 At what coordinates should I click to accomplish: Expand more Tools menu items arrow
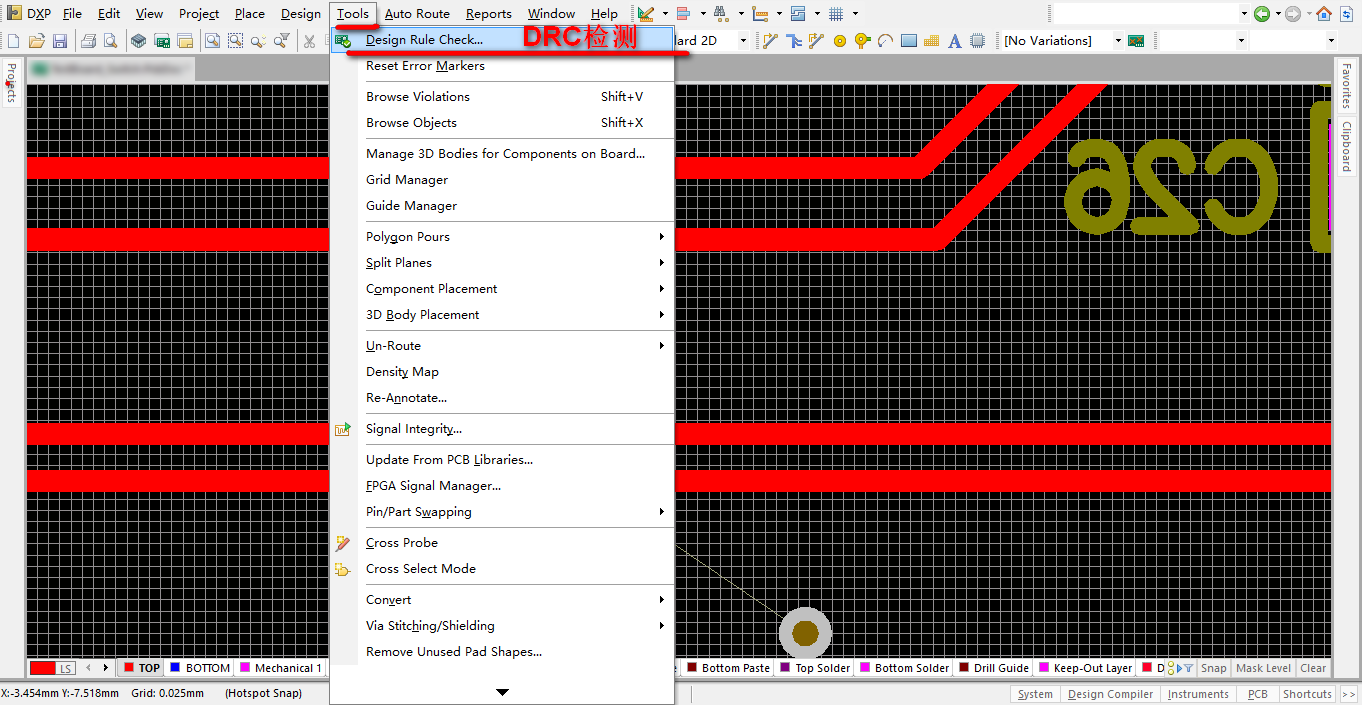click(x=502, y=692)
